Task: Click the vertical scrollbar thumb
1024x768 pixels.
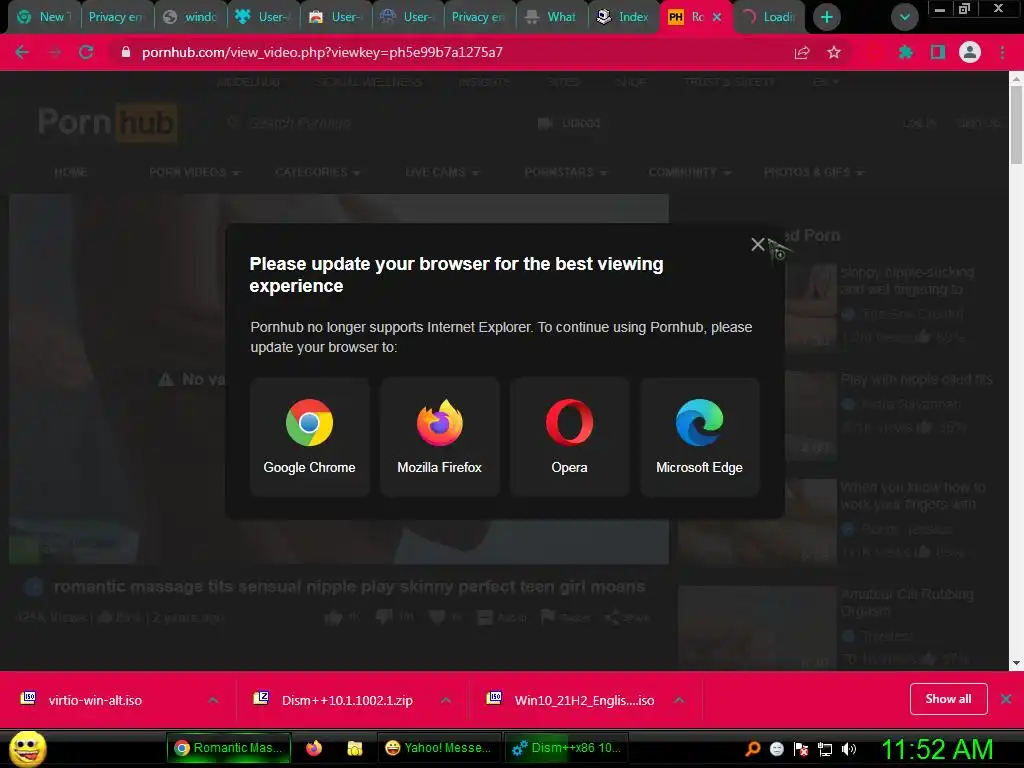Action: tap(1016, 125)
